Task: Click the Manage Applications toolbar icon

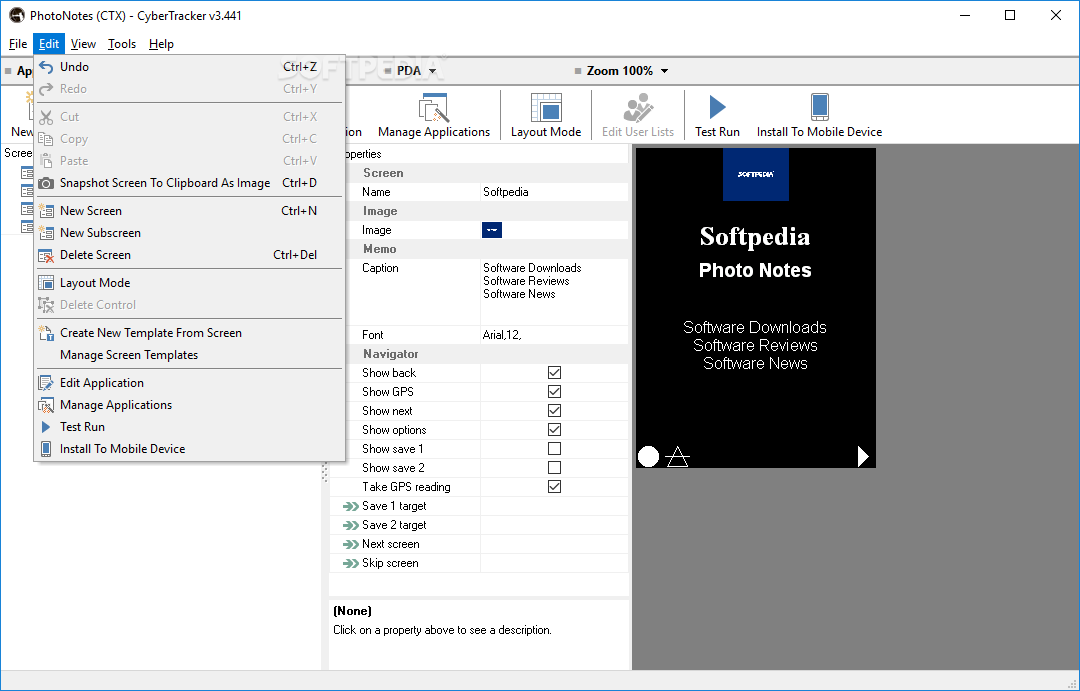Action: point(434,108)
